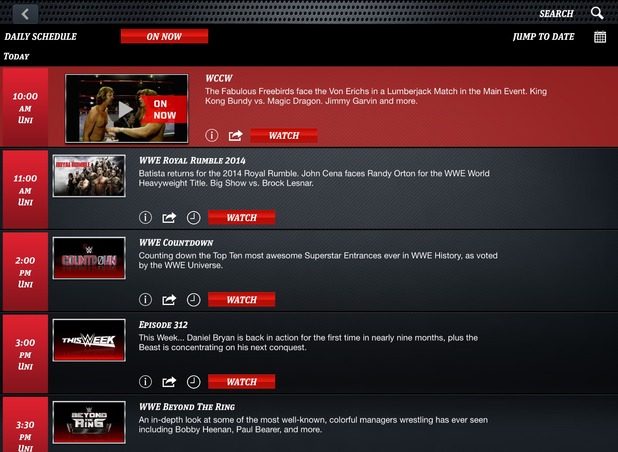Viewport: 618px width, 452px height.
Task: Click the Jump to Date label
Action: (x=544, y=37)
